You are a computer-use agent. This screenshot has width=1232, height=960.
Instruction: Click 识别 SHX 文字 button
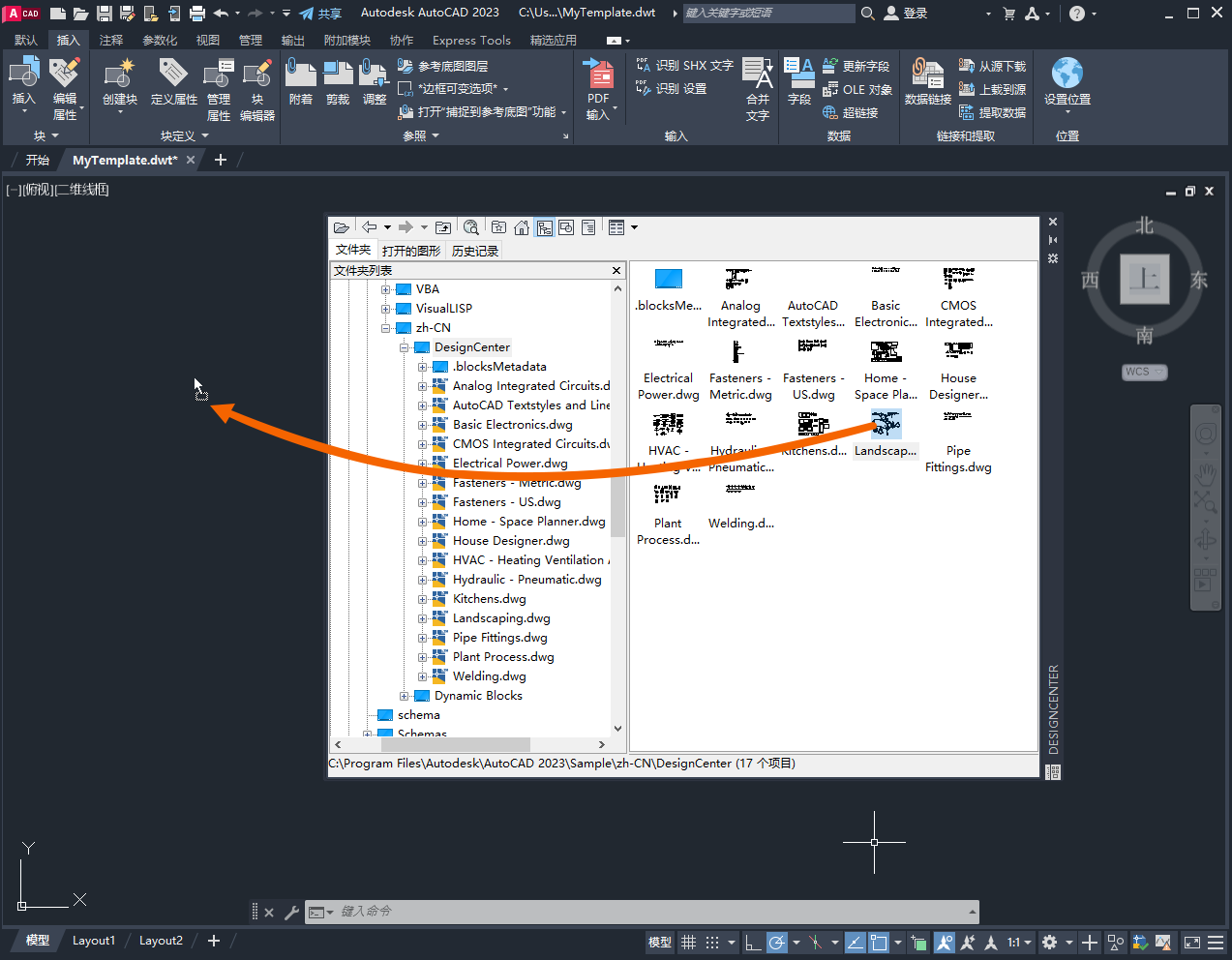(684, 65)
